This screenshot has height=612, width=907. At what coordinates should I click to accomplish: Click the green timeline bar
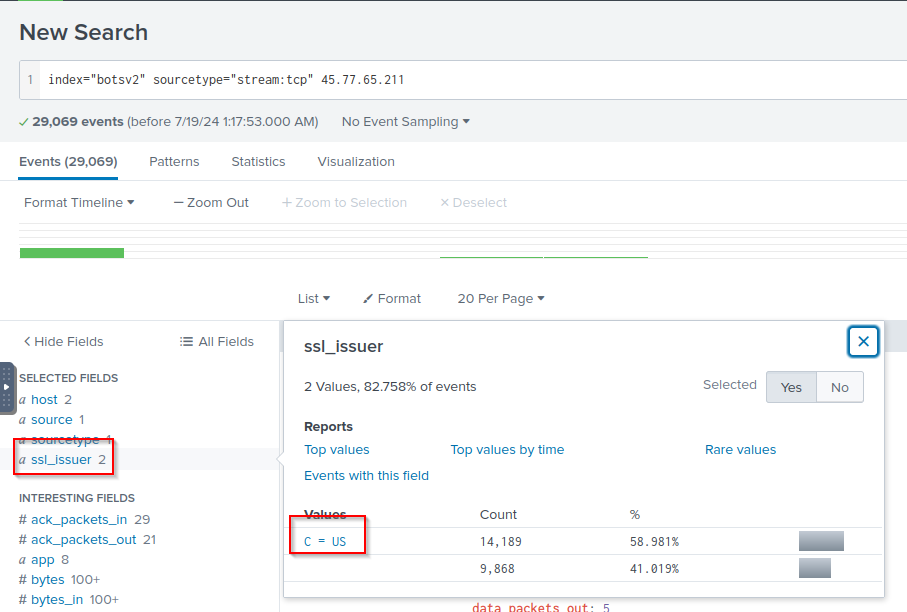(72, 253)
